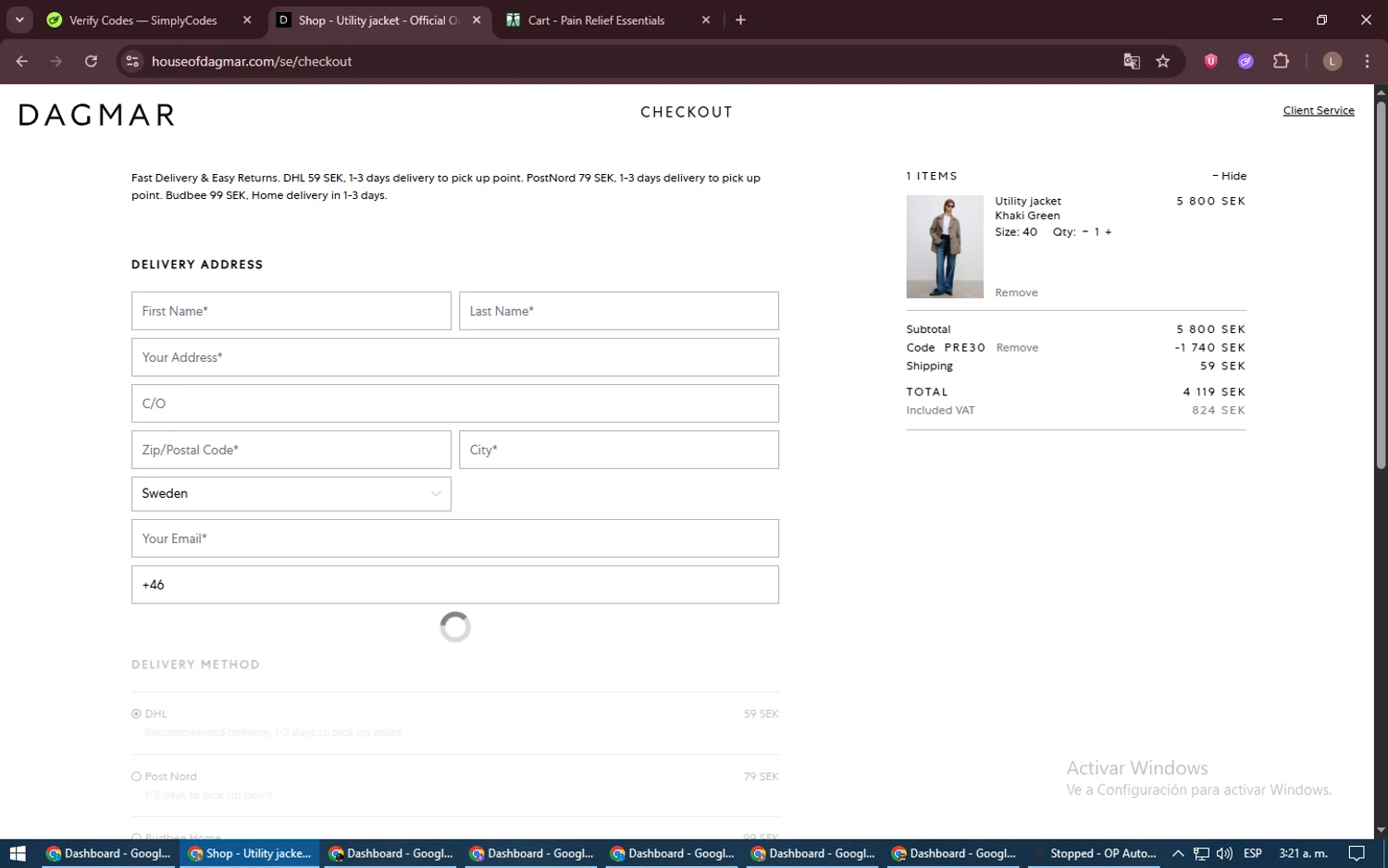Click the +46 phone number field
This screenshot has height=868, width=1388.
[x=455, y=585]
